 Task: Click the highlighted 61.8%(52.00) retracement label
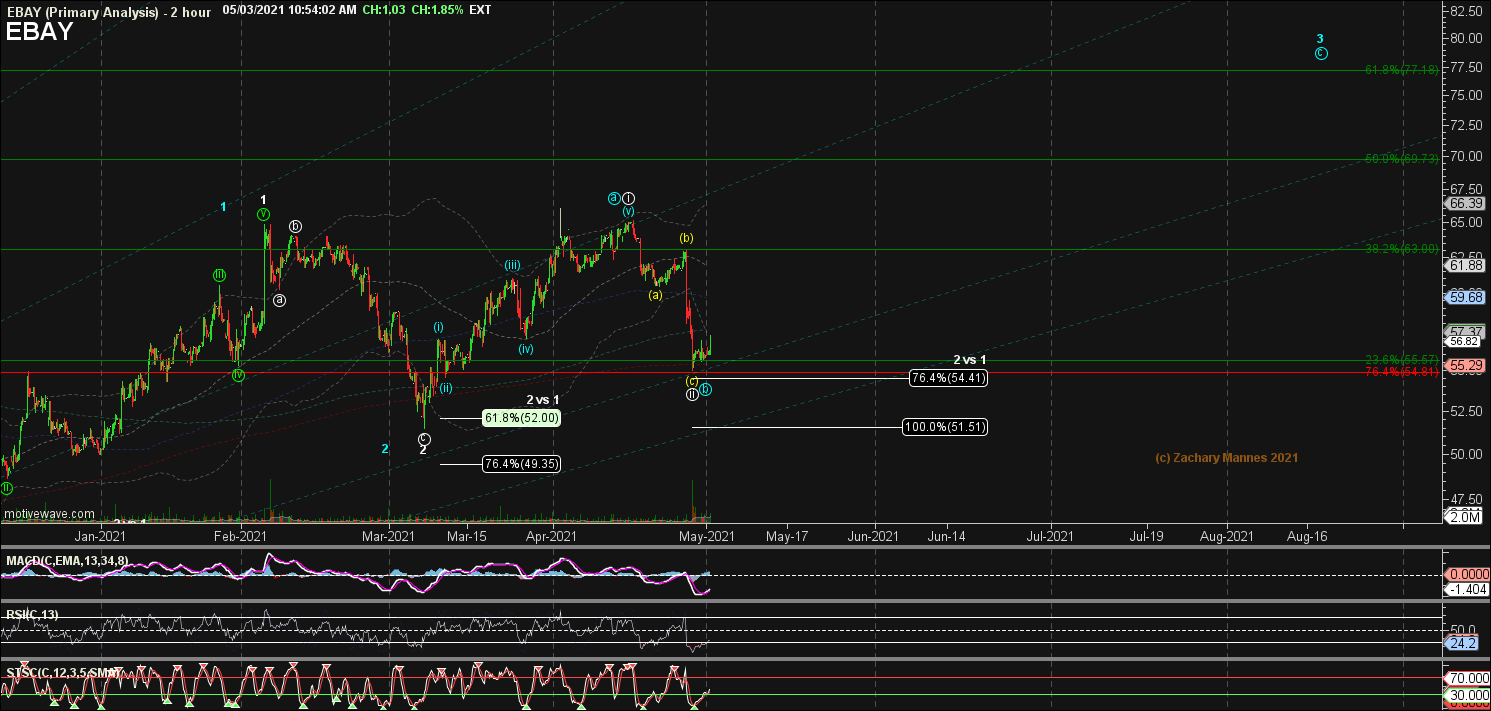click(x=520, y=418)
